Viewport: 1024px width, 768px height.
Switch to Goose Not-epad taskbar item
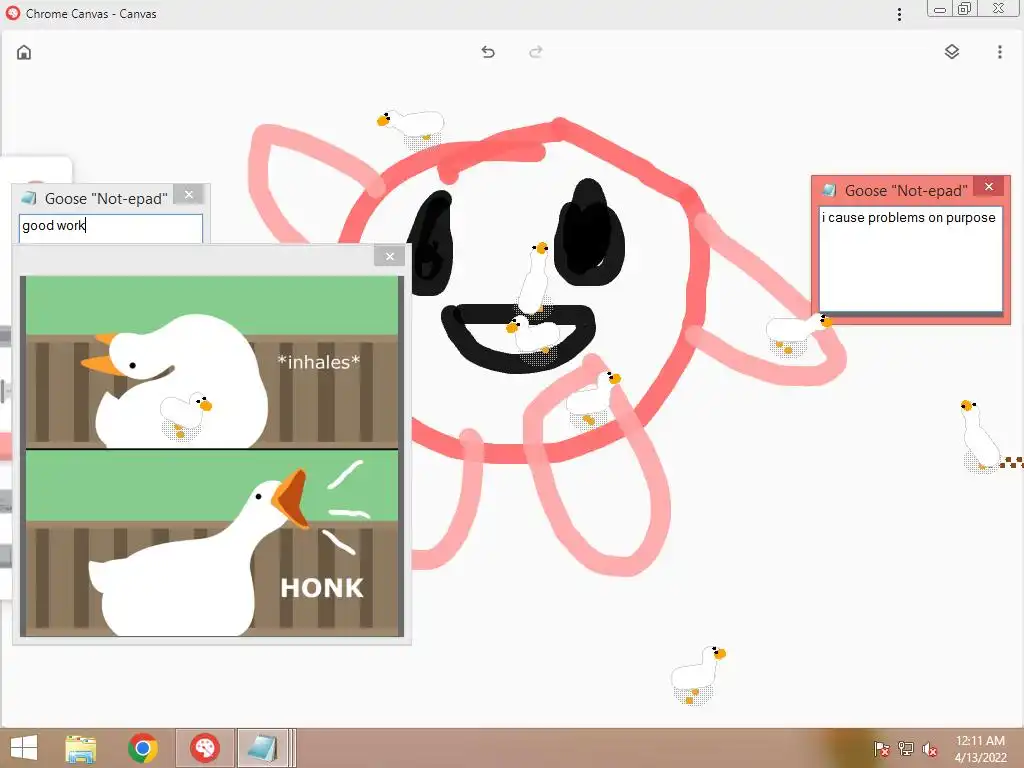(x=264, y=748)
